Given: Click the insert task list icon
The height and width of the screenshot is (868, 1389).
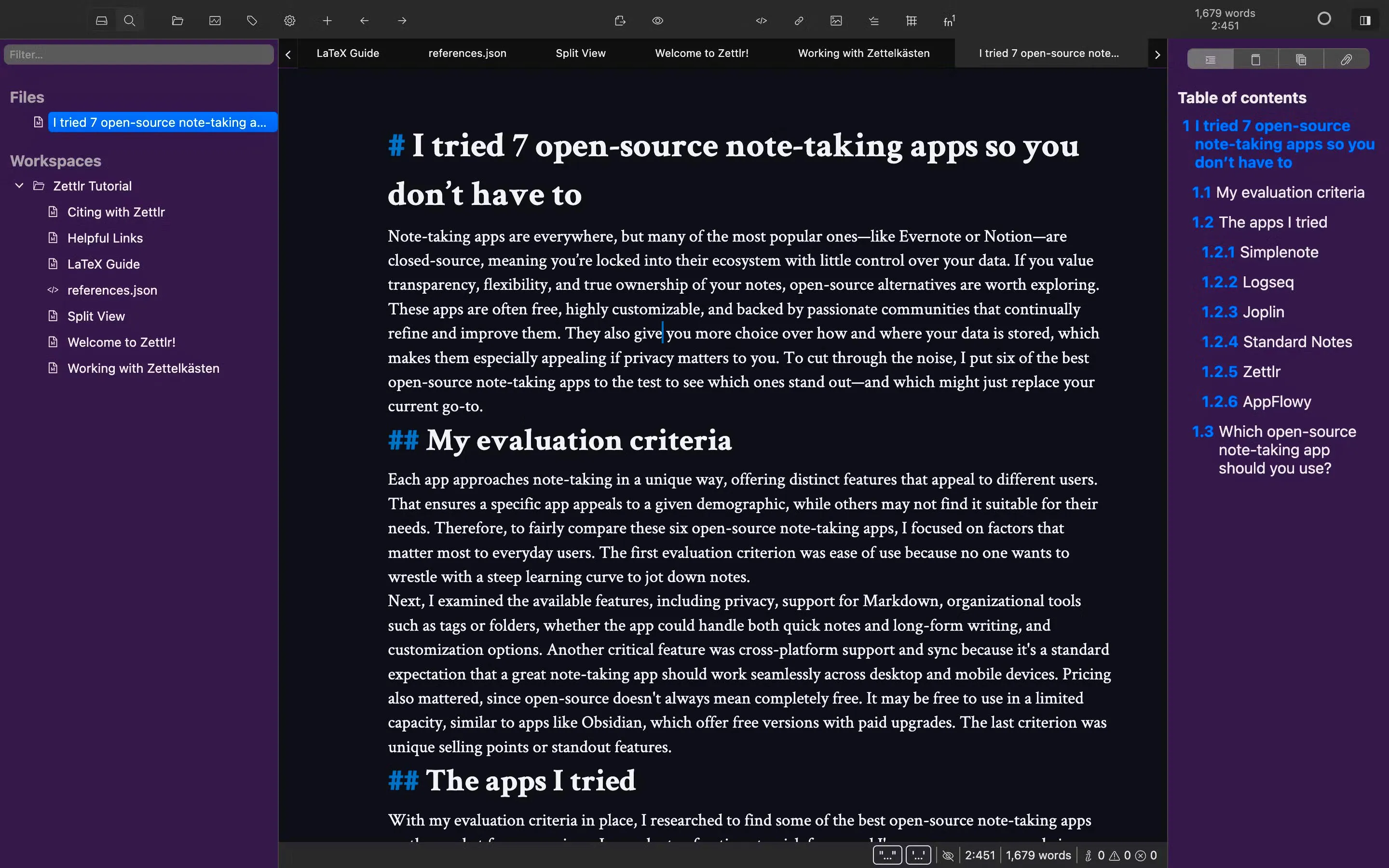Looking at the screenshot, I should 873,21.
